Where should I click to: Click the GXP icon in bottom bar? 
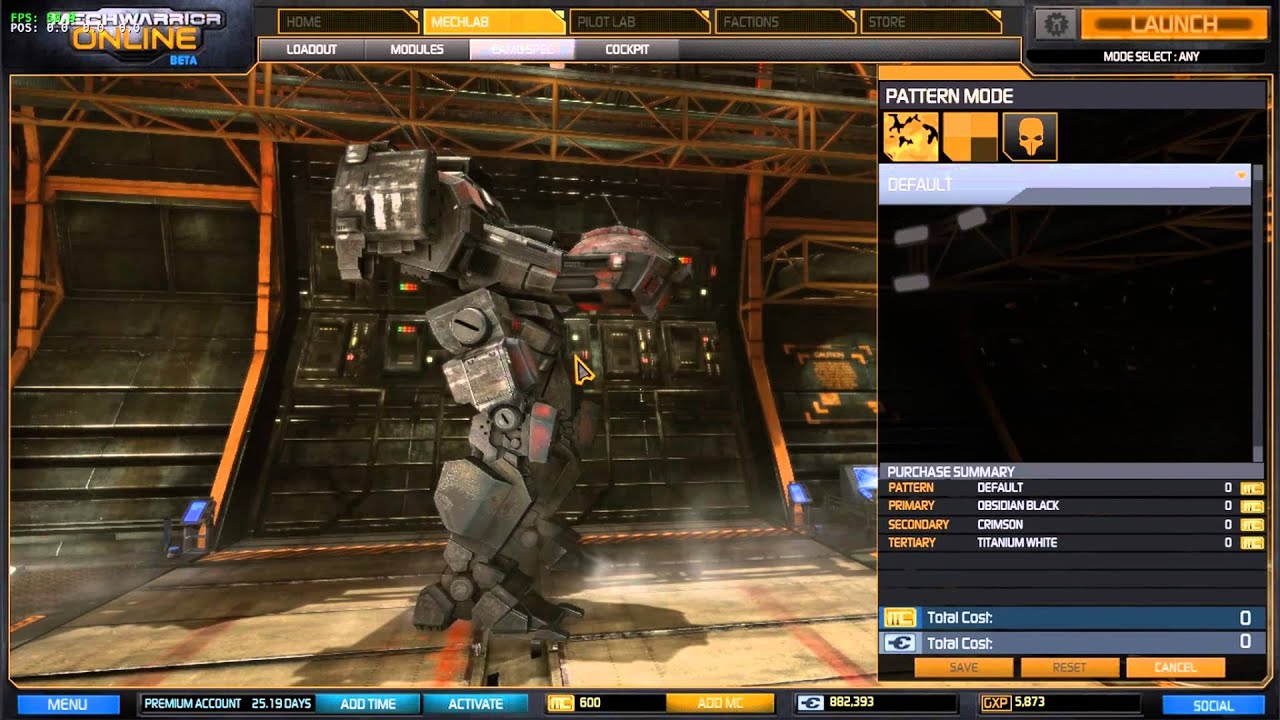pos(997,703)
